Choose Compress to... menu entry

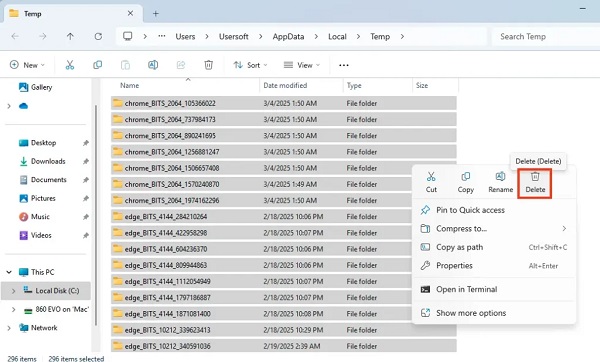click(494, 228)
